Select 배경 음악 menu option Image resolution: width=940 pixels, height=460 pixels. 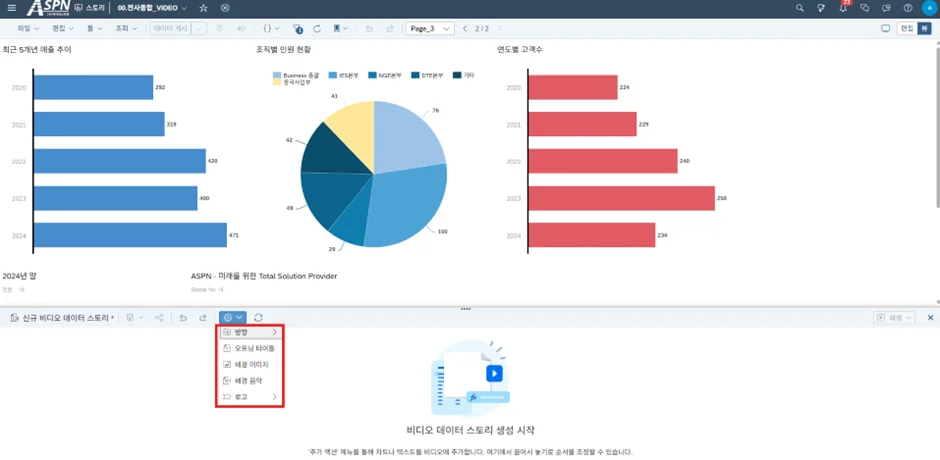(253, 381)
